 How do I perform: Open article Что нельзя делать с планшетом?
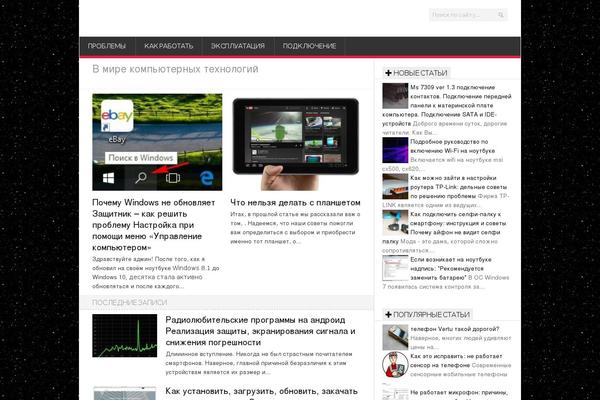(x=295, y=203)
